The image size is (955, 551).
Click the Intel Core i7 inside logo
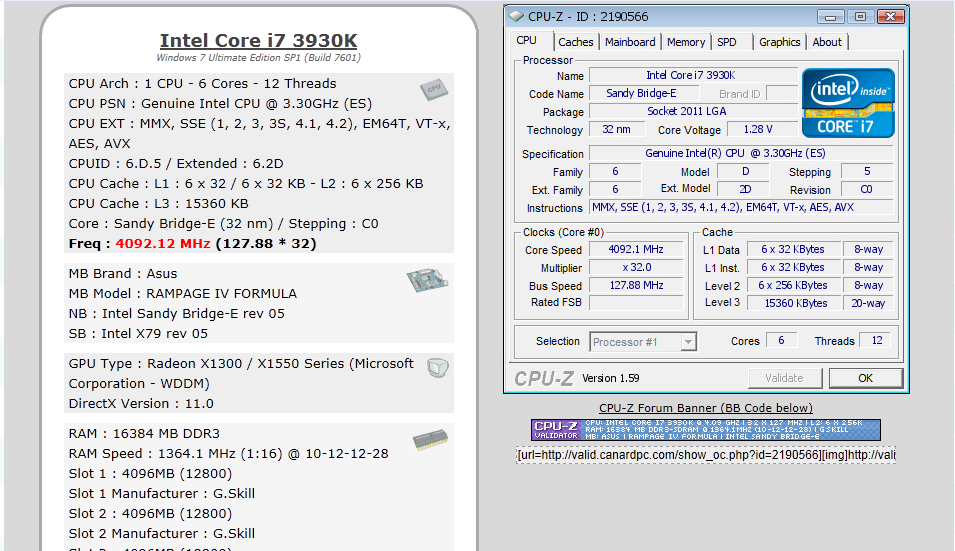[848, 103]
